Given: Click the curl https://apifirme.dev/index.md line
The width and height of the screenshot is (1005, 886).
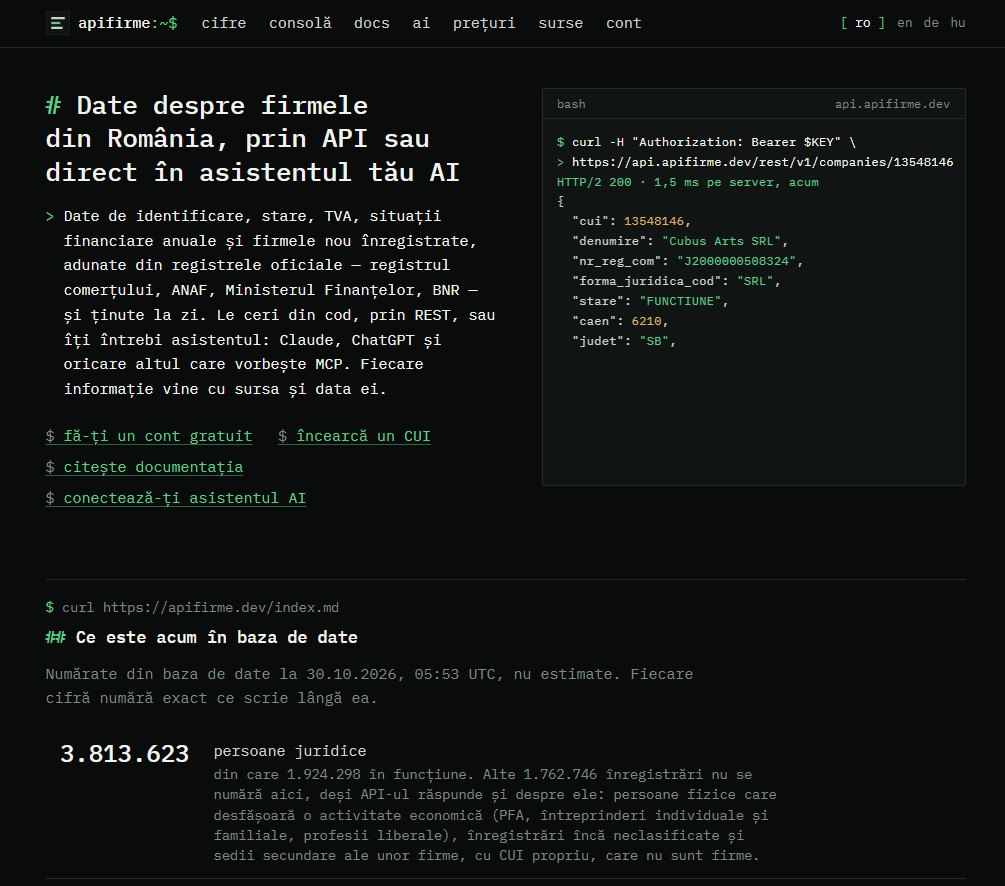Looking at the screenshot, I should pos(192,607).
